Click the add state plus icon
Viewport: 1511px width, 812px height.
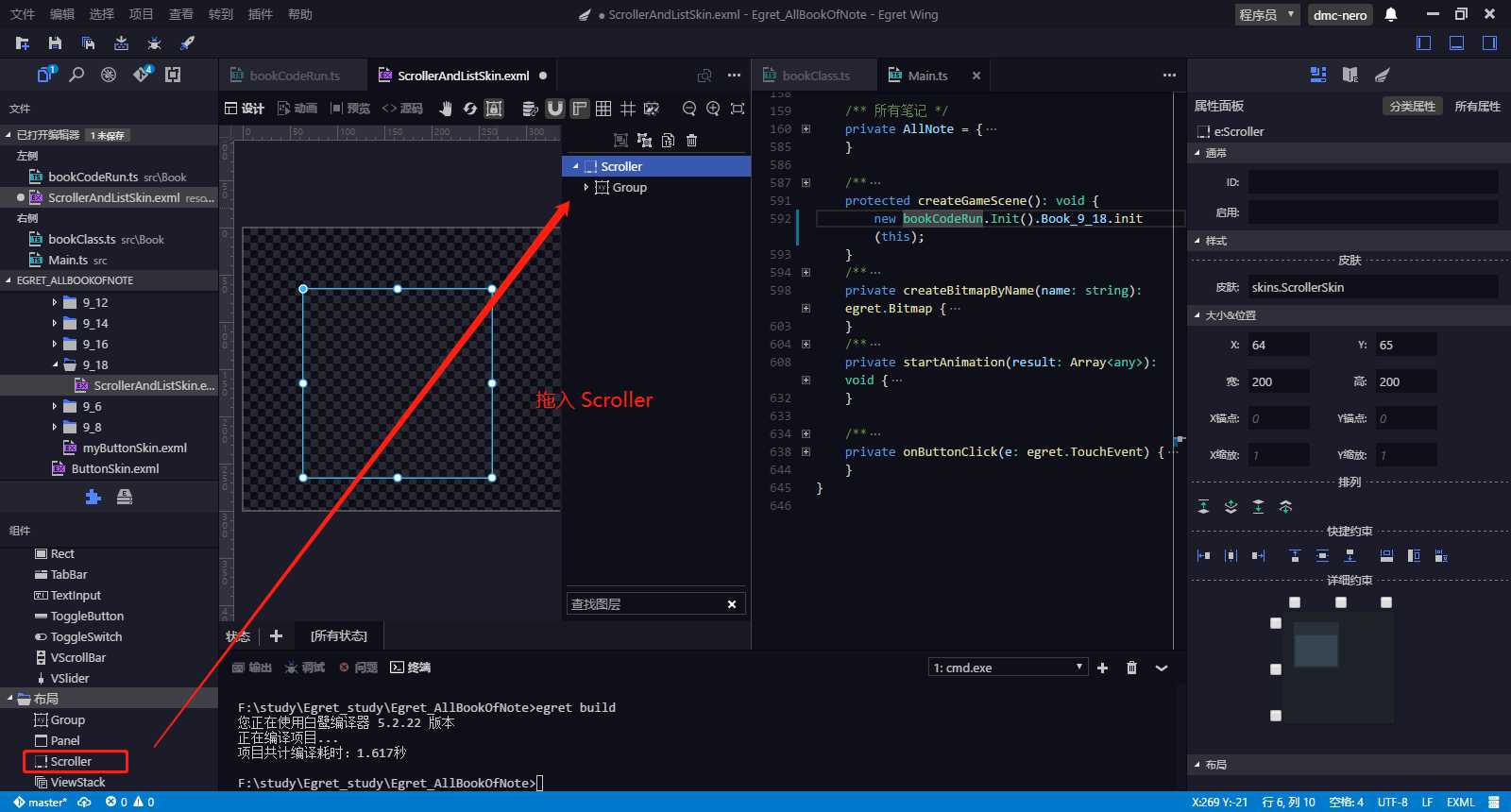tap(276, 636)
